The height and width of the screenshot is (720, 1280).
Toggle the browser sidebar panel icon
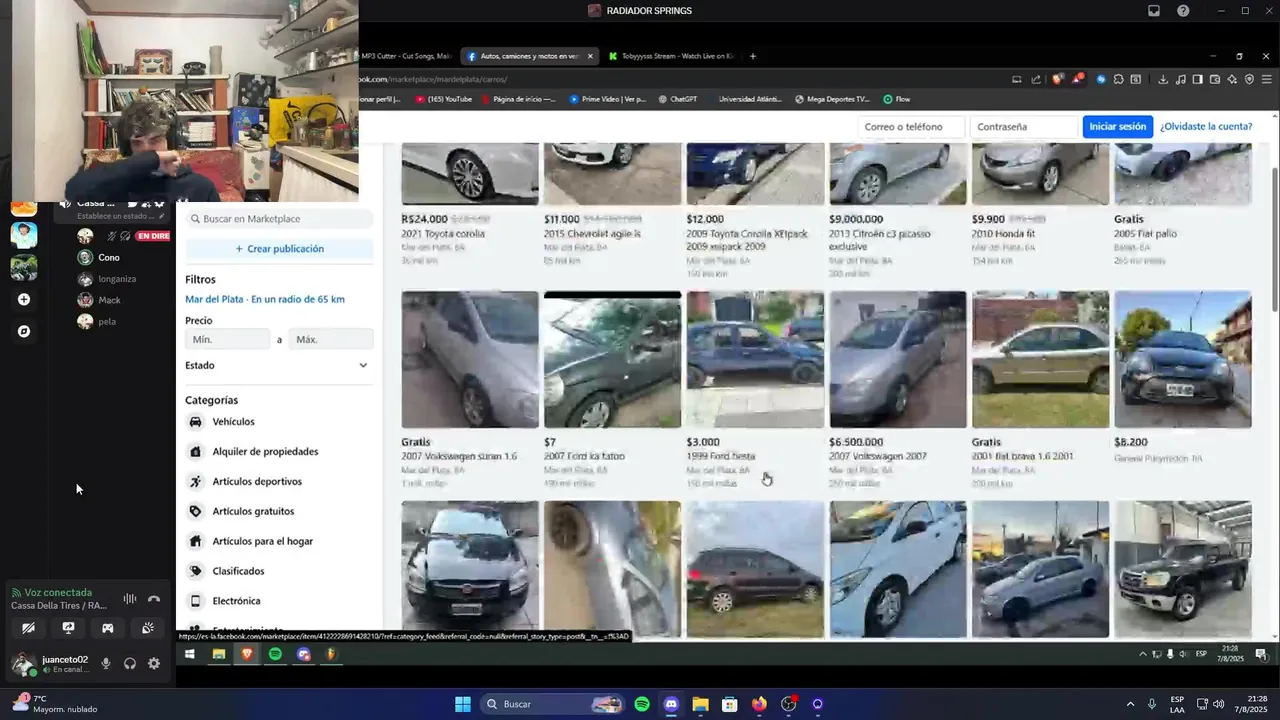point(1197,79)
